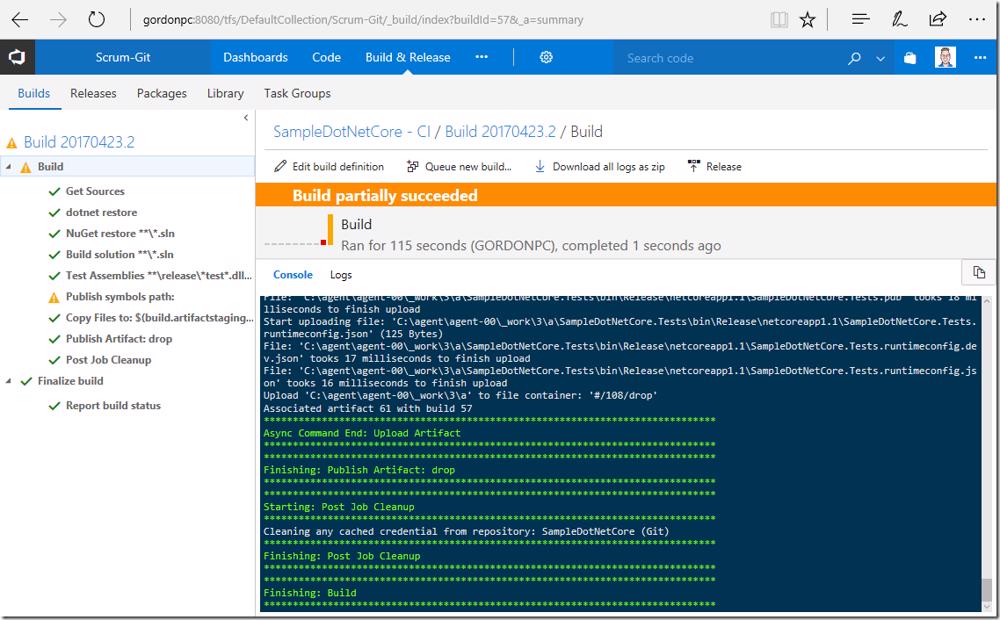Click the warning icon beside Build 20170423.2
1000x620 pixels.
coord(11,143)
